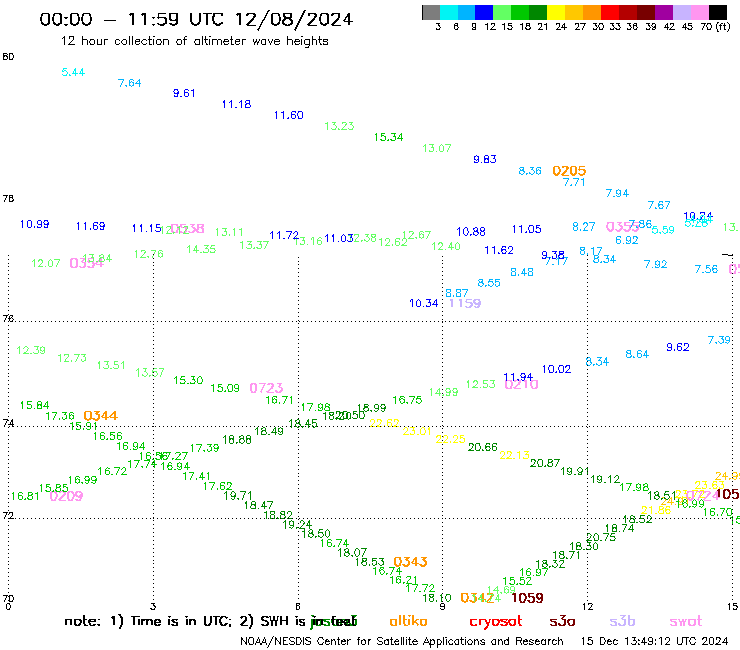Click the timestamp '15 Dec 13:49:12 UTC 2024'
Viewport: 740px width, 650px height.
[x=654, y=641]
